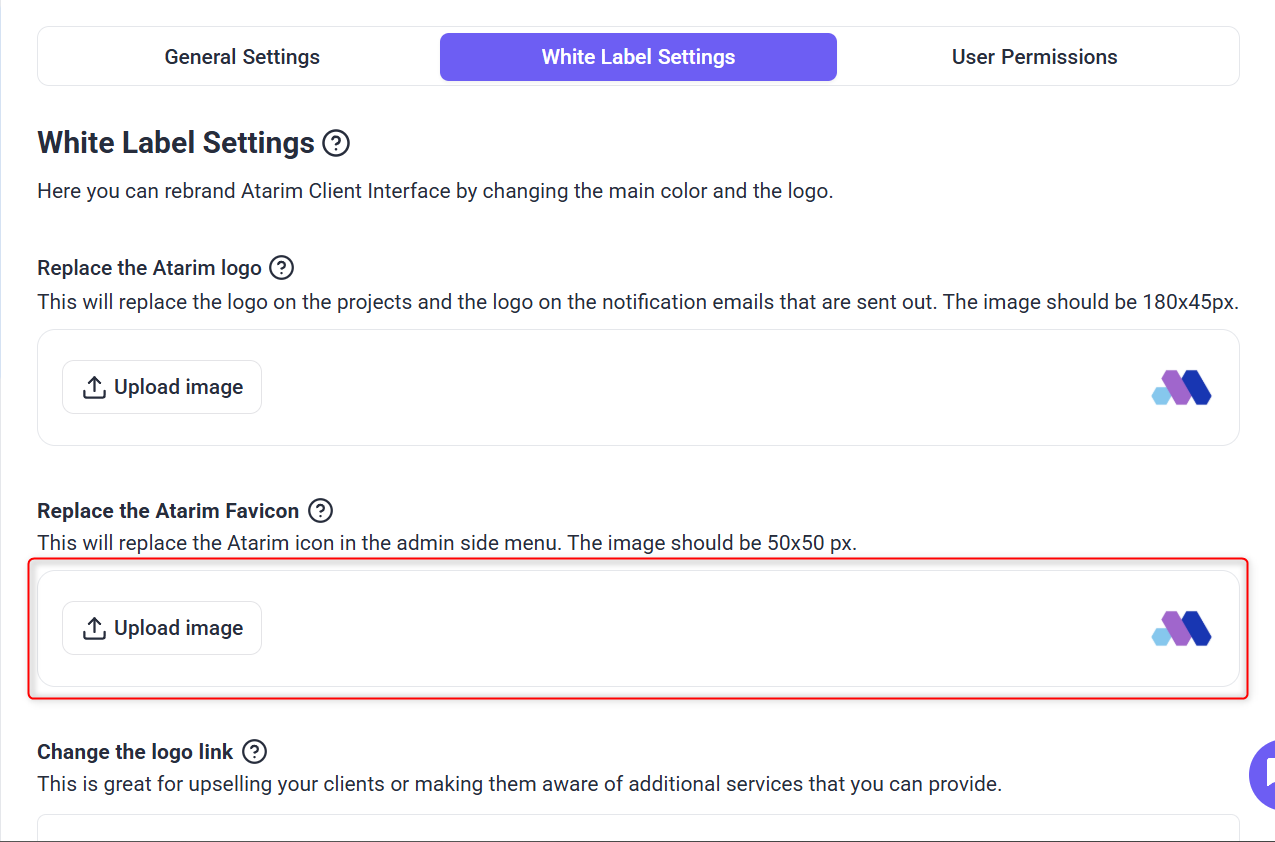This screenshot has height=842, width=1275.
Task: Select the White Label Settings tab
Action: (638, 57)
